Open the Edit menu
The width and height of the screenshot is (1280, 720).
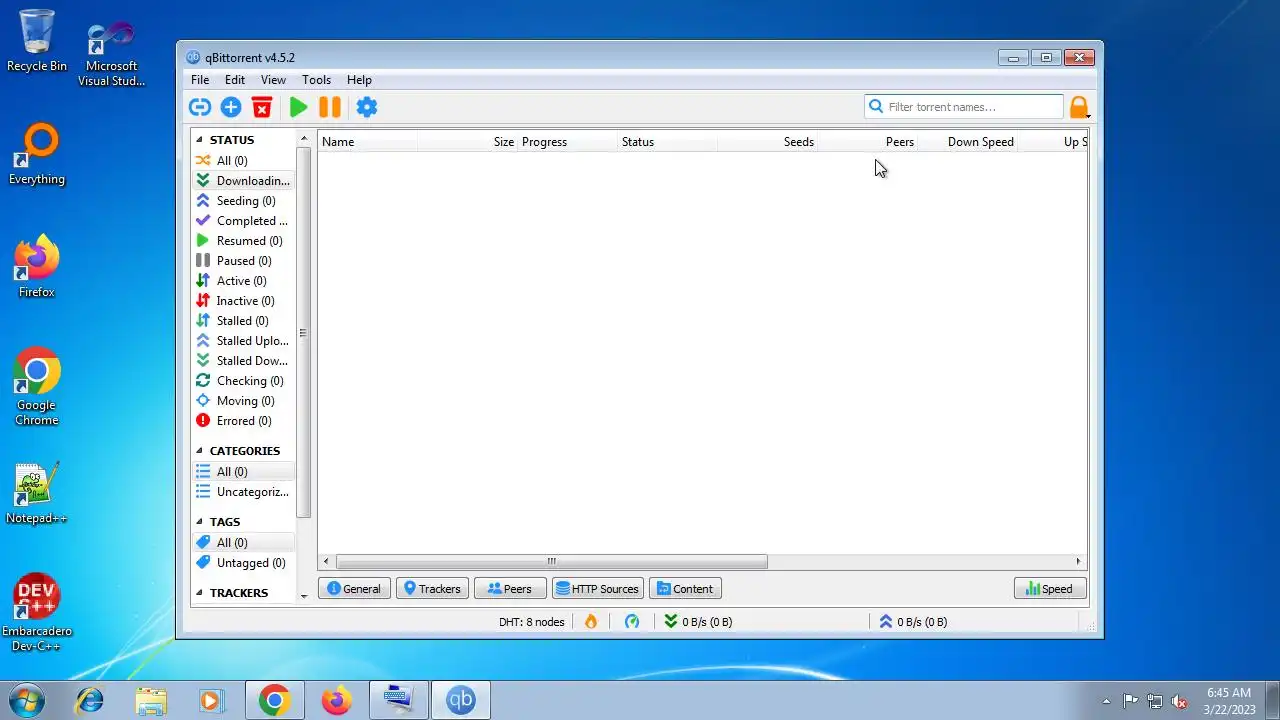[235, 80]
